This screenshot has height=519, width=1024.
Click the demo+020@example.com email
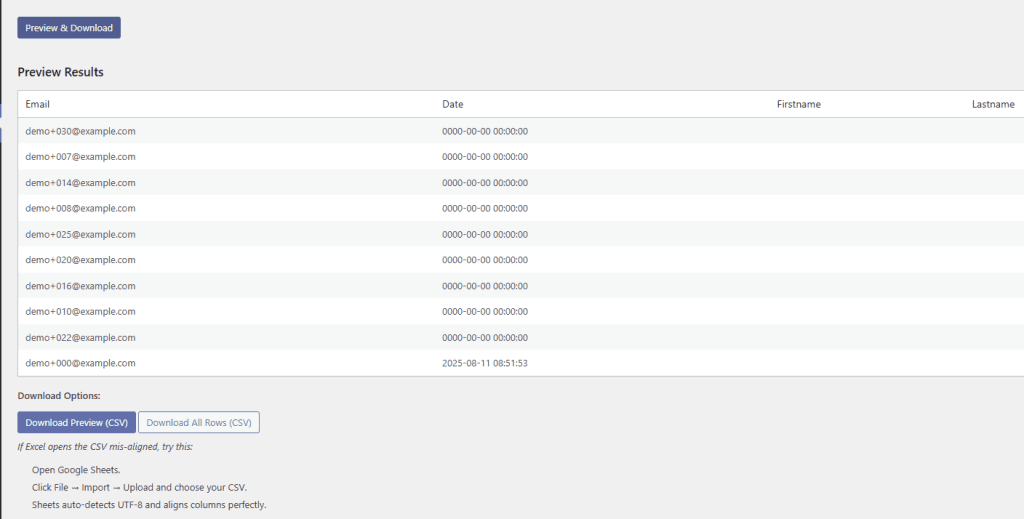point(80,260)
